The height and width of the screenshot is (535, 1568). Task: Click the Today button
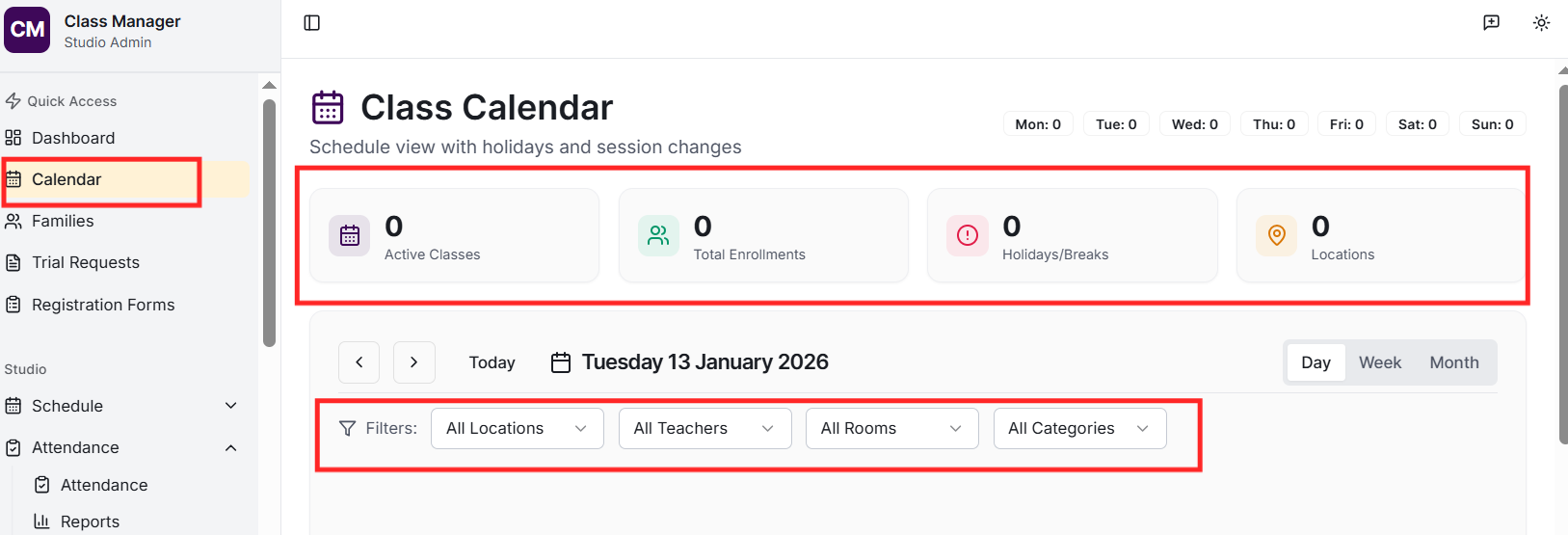pos(492,362)
